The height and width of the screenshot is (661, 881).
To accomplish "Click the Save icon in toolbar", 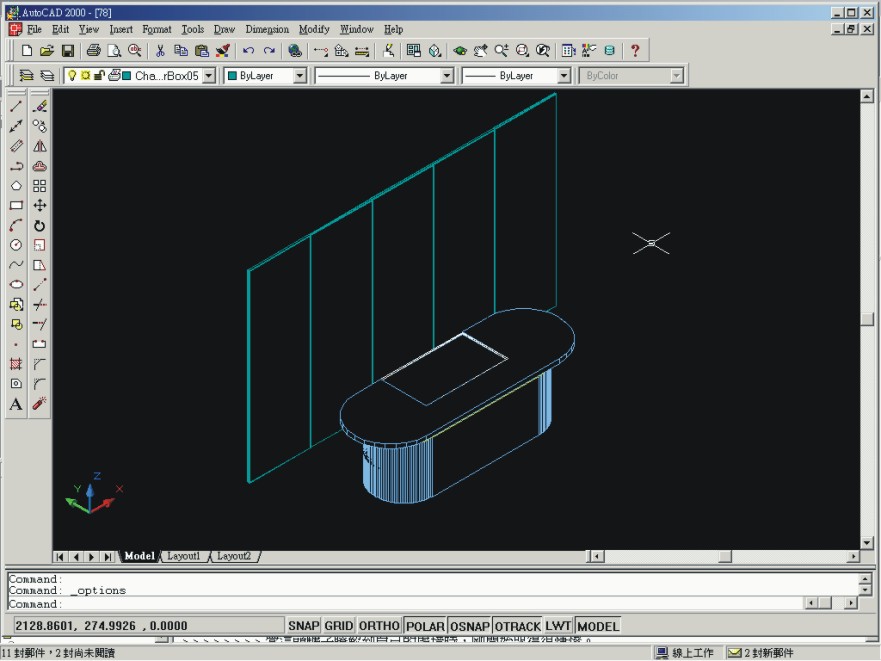I will click(68, 50).
